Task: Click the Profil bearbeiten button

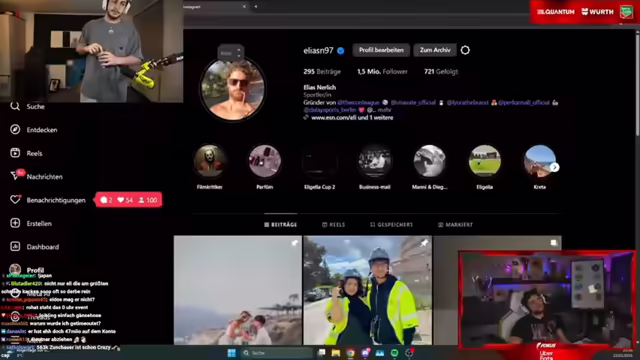Action: click(x=381, y=50)
